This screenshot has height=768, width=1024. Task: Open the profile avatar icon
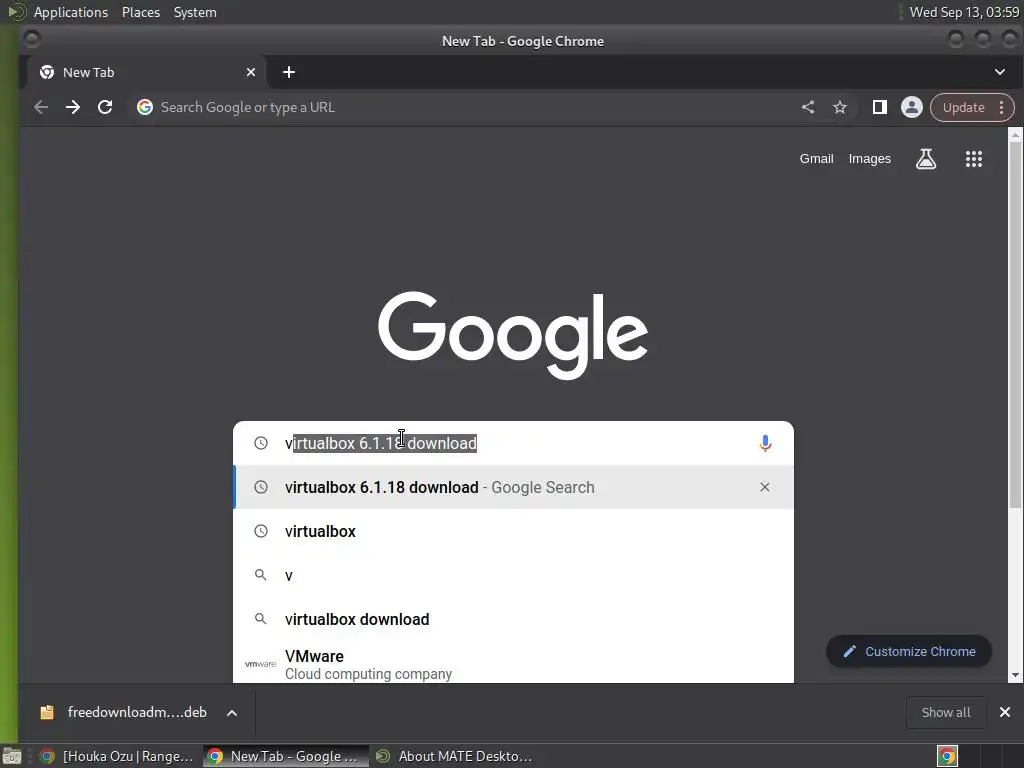[x=912, y=107]
